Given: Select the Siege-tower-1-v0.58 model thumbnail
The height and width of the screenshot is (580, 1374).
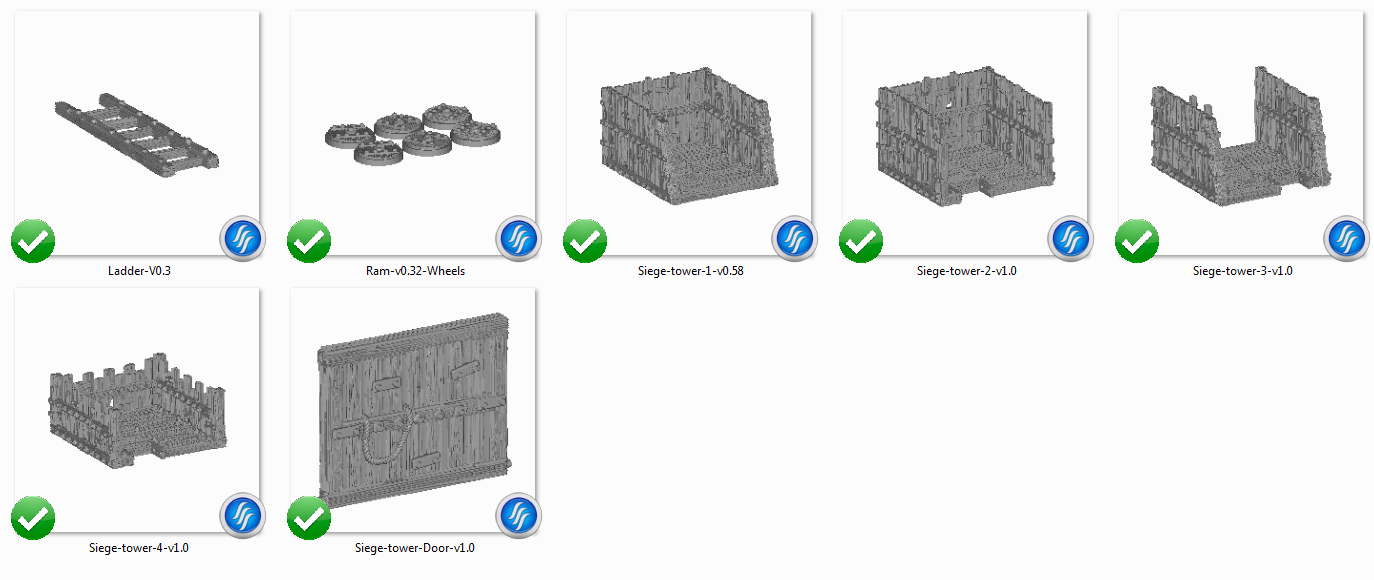Looking at the screenshot, I should [689, 134].
